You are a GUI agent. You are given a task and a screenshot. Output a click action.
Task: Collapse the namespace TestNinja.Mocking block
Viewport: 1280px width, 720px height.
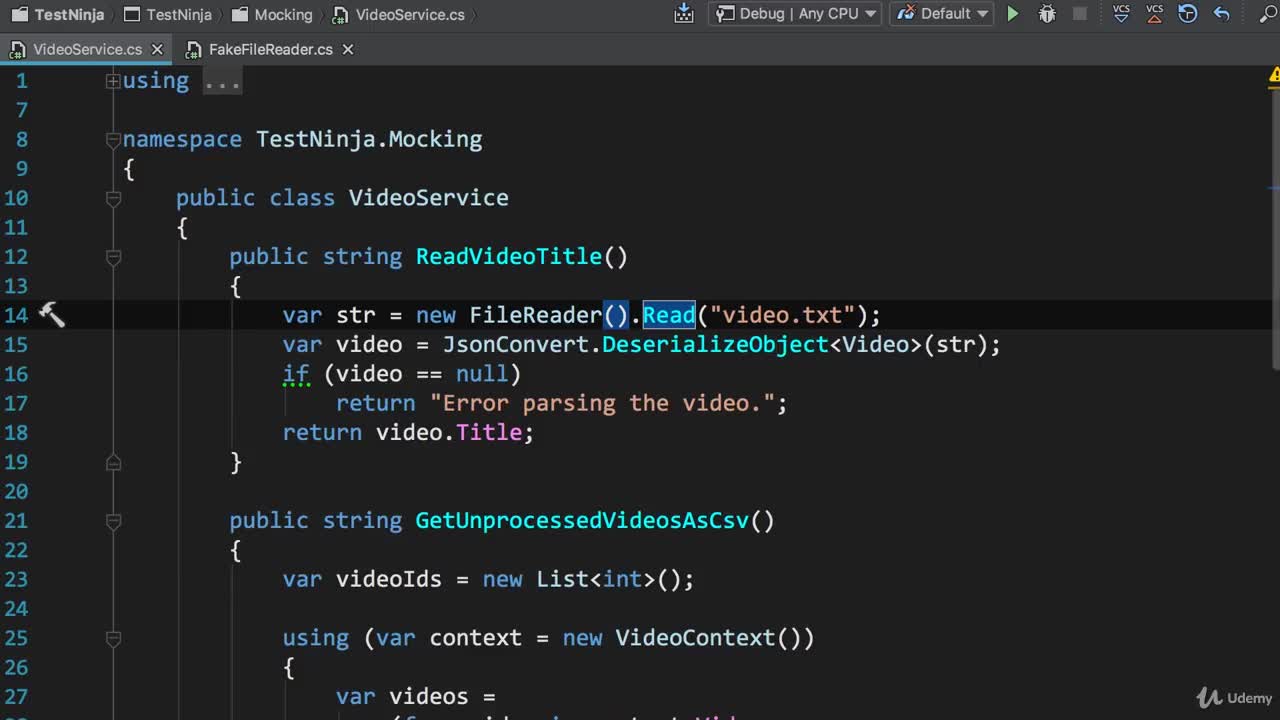click(x=114, y=140)
